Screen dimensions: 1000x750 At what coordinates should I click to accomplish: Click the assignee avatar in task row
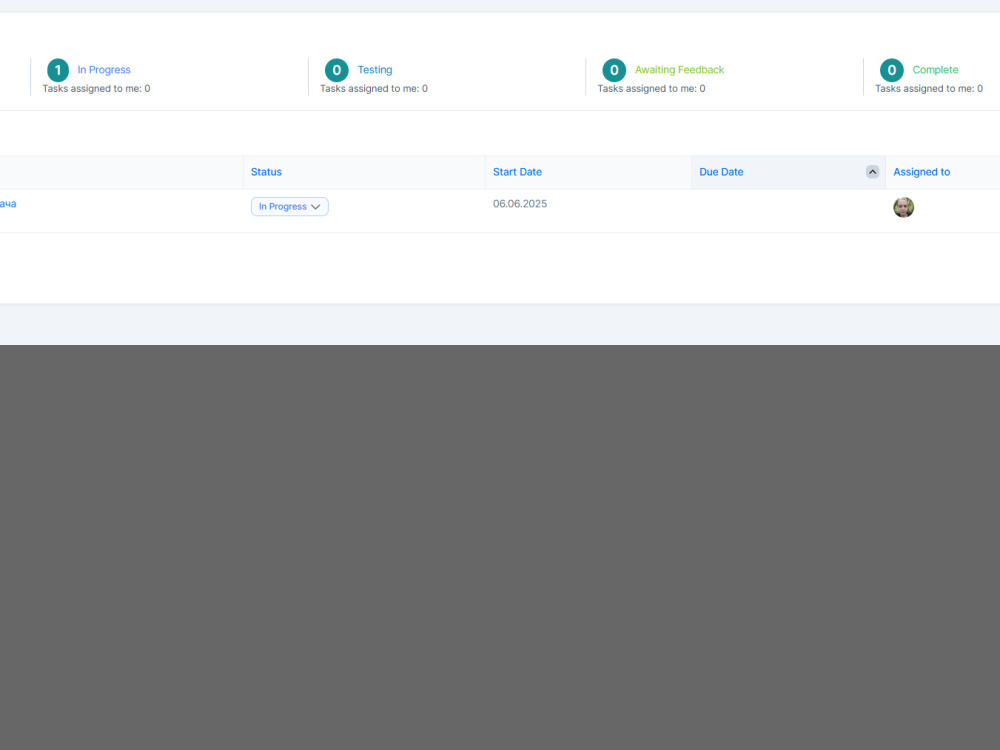[903, 207]
